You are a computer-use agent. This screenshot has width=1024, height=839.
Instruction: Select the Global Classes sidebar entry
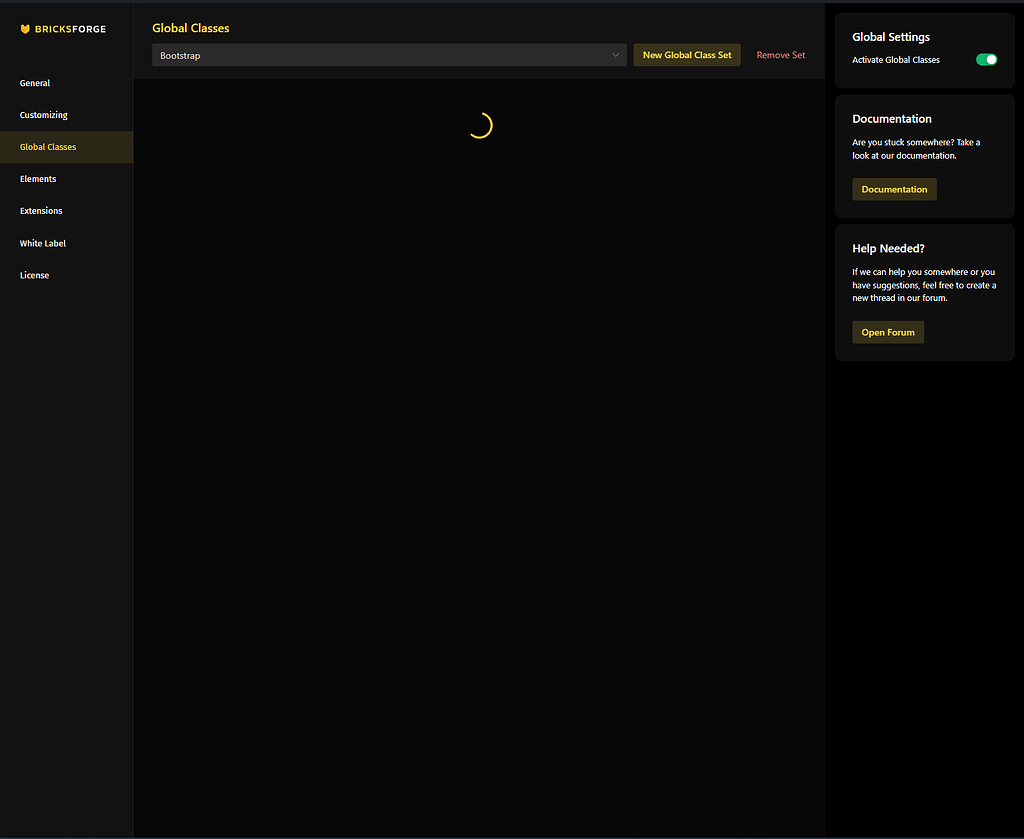point(48,147)
